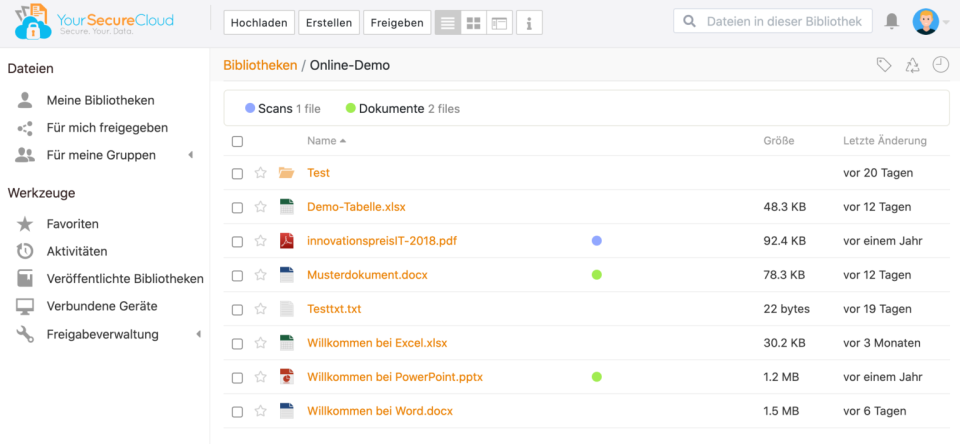
Task: Switch to column view icon
Action: point(500,23)
